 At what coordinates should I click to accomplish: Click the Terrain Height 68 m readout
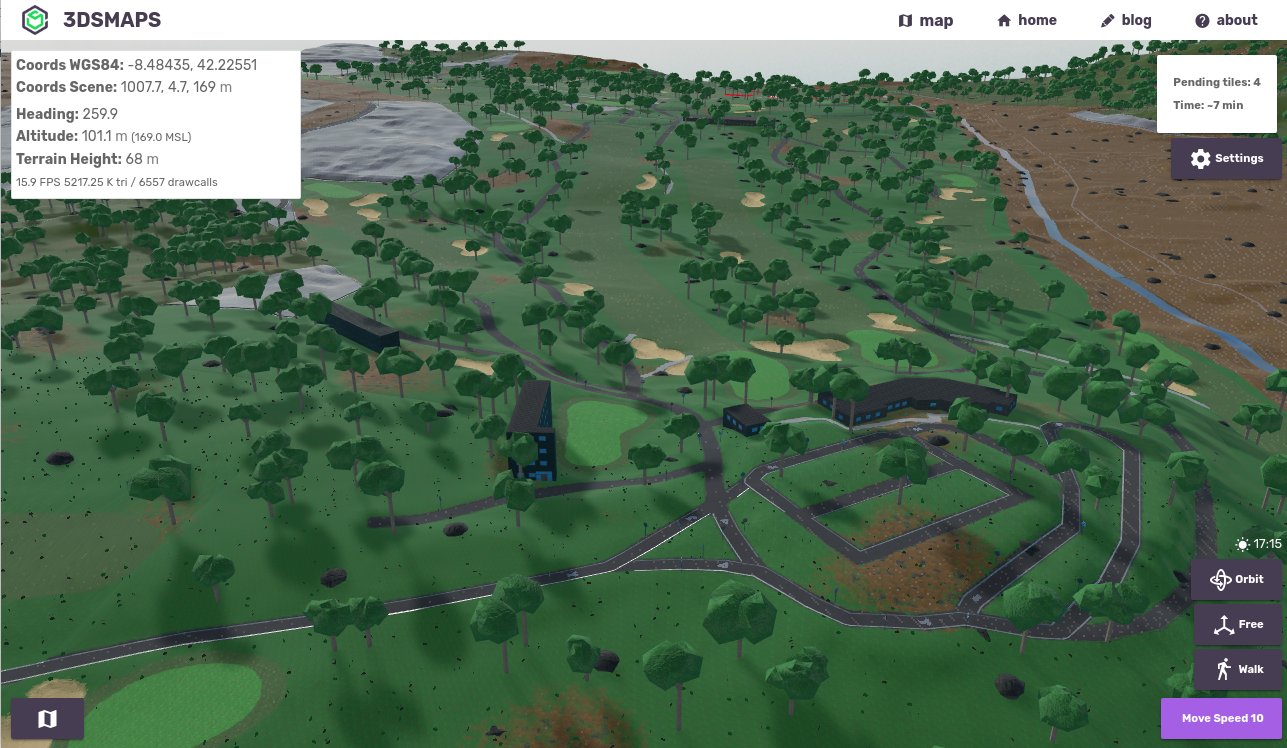pyautogui.click(x=87, y=159)
